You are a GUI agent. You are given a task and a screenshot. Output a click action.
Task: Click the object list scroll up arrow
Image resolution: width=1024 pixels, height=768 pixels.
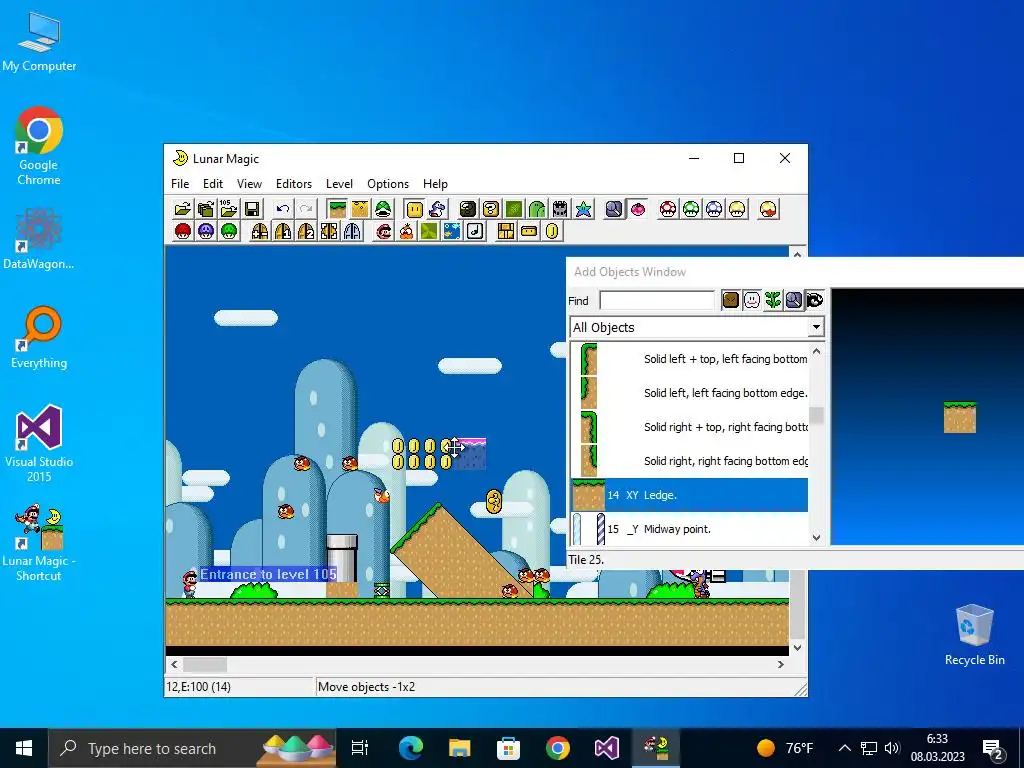(816, 351)
